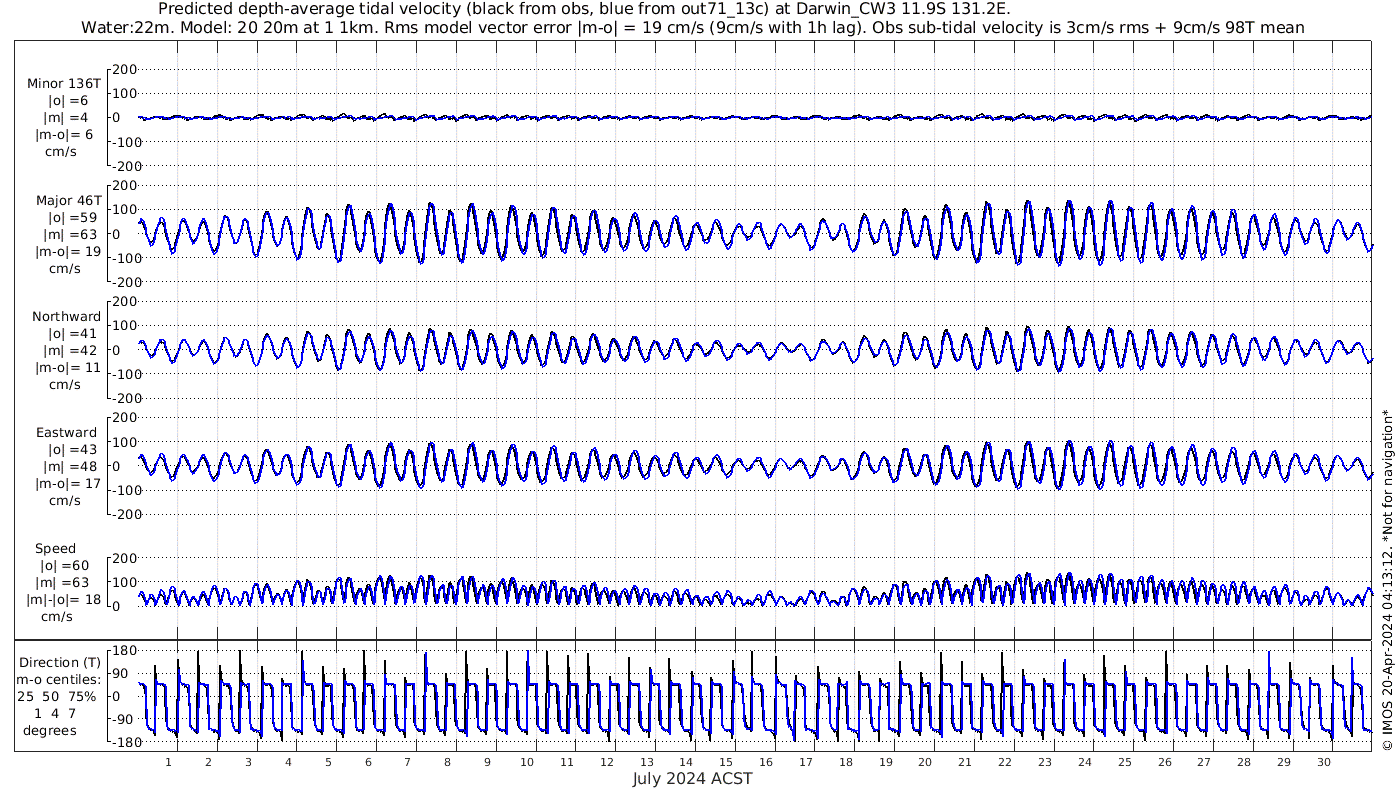
Task: Click '|o| =6' in the Minor panel
Action: click(x=68, y=100)
